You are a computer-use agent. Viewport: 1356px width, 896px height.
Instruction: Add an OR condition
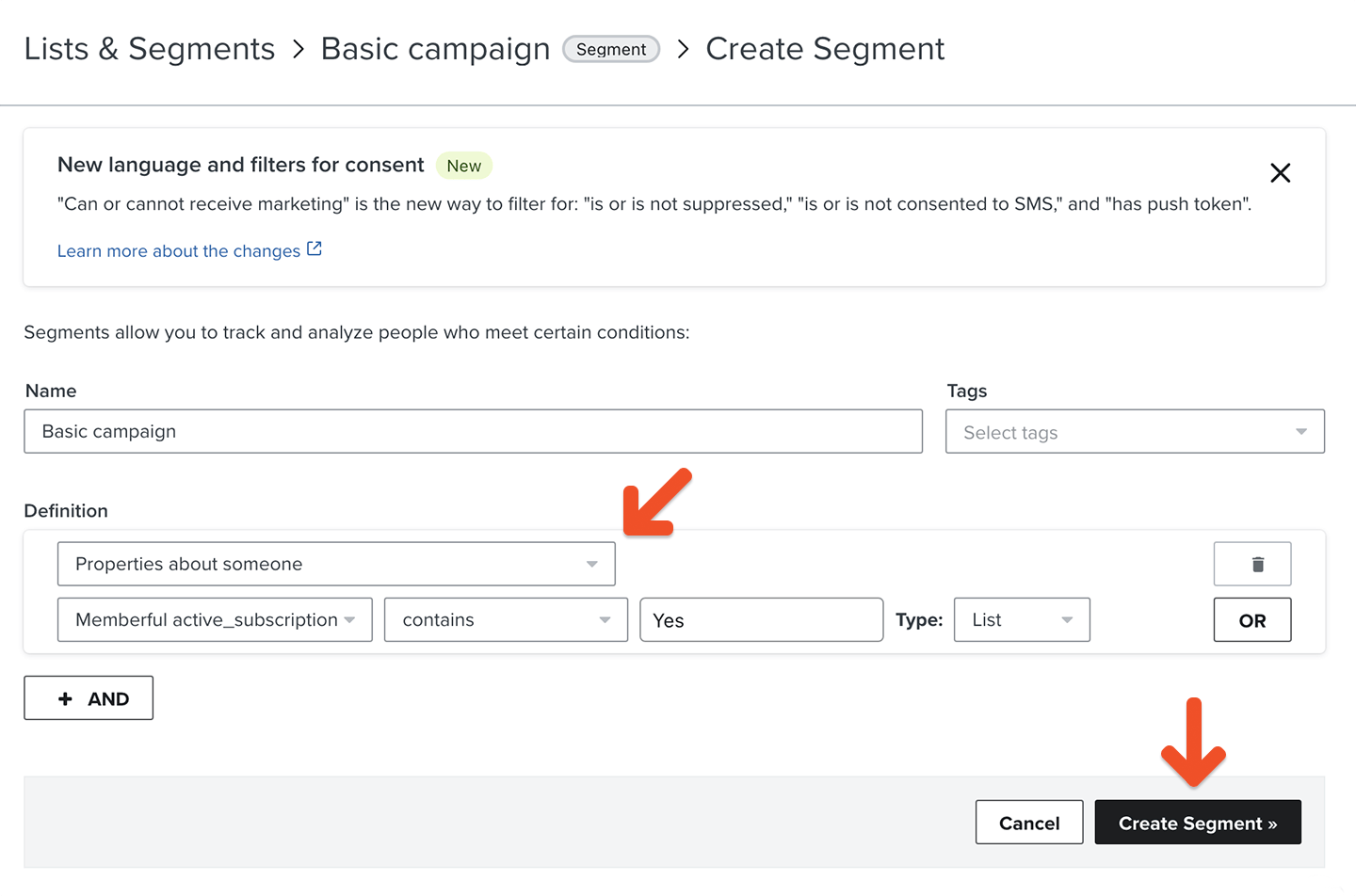tap(1251, 620)
